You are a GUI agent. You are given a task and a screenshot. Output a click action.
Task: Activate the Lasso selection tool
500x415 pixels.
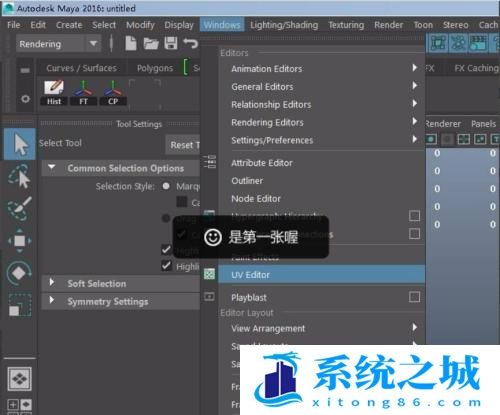pos(19,176)
